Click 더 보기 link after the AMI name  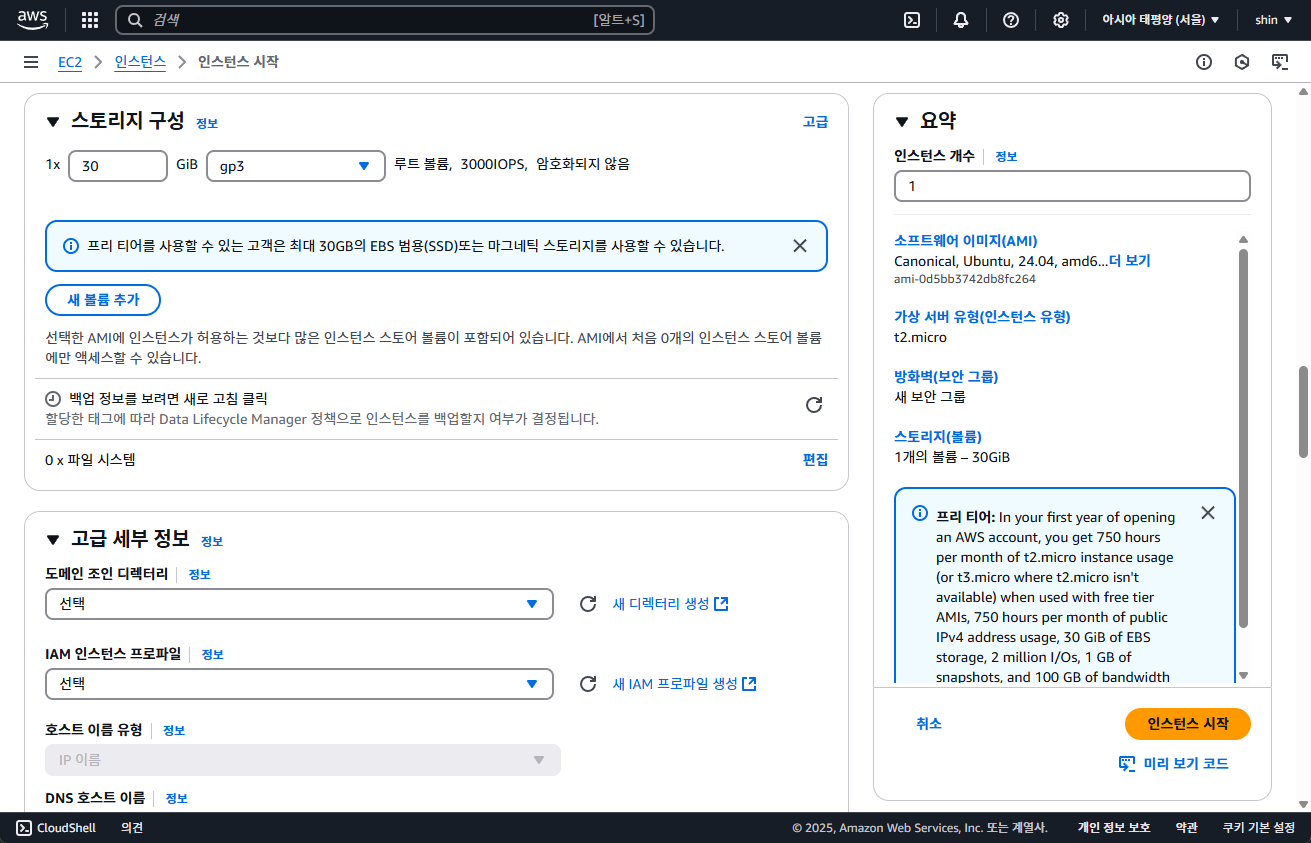point(1130,261)
